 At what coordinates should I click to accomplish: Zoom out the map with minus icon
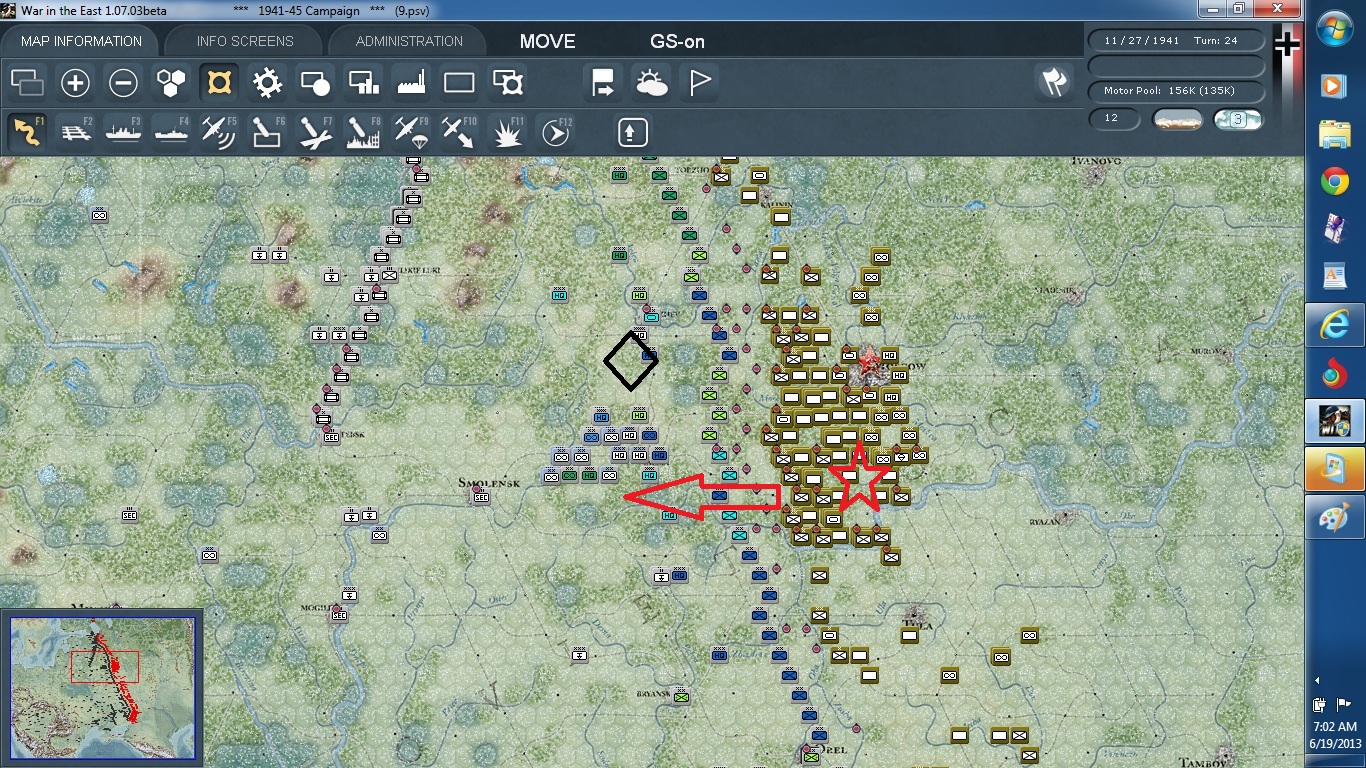[123, 82]
